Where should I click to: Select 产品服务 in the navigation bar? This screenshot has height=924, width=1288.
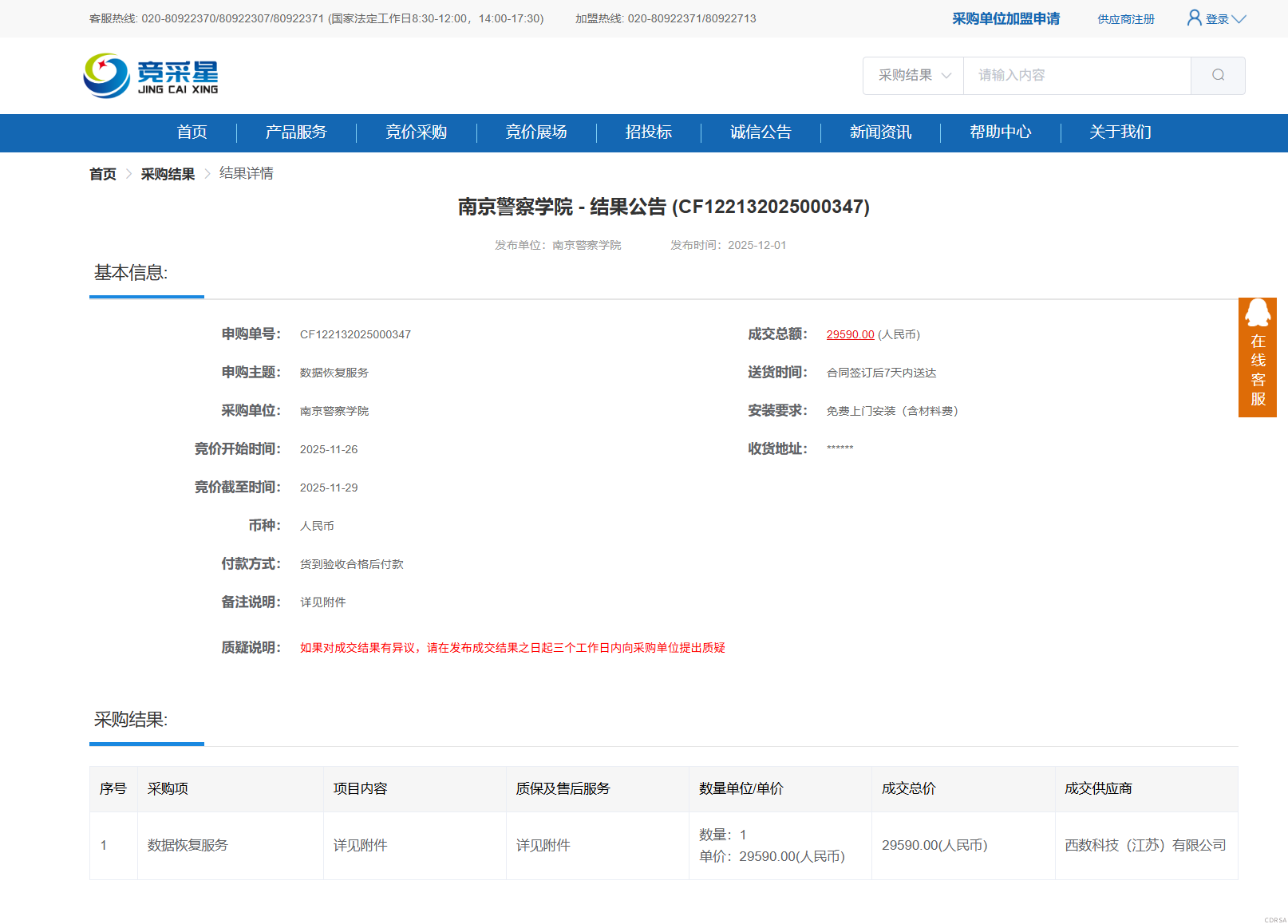pyautogui.click(x=295, y=132)
